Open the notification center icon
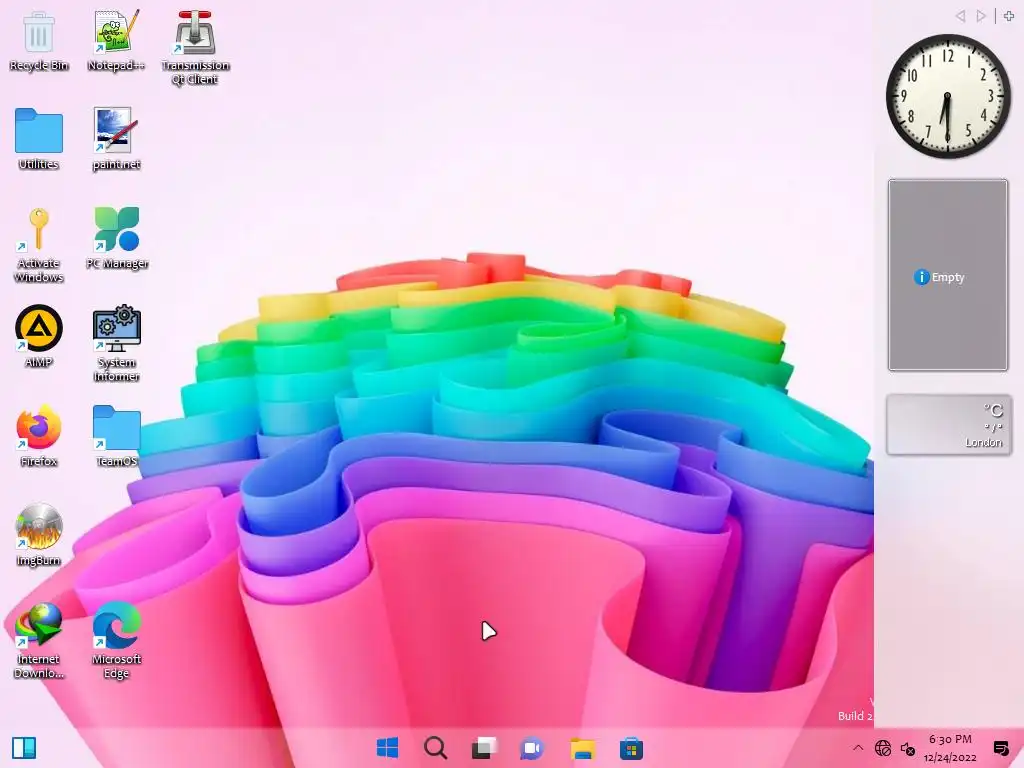The height and width of the screenshot is (768, 1024). [1000, 748]
